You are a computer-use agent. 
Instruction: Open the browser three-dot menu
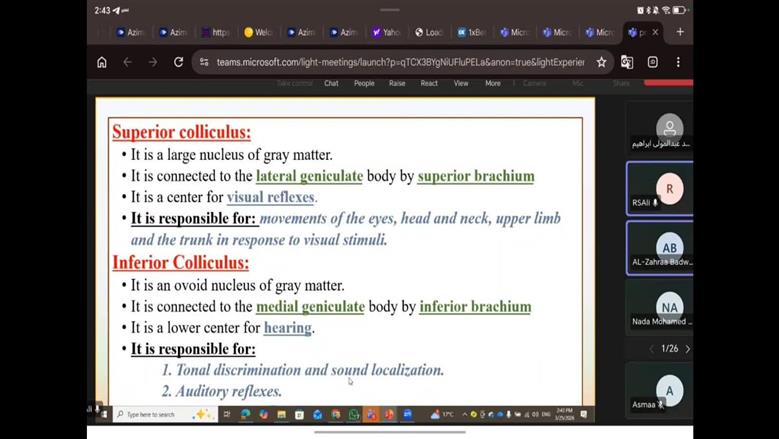point(678,62)
